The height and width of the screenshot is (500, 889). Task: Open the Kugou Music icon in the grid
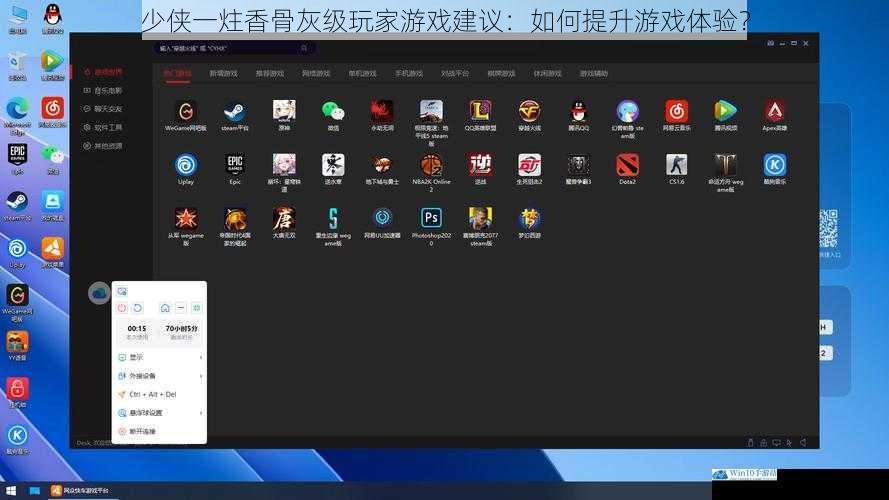[x=774, y=165]
